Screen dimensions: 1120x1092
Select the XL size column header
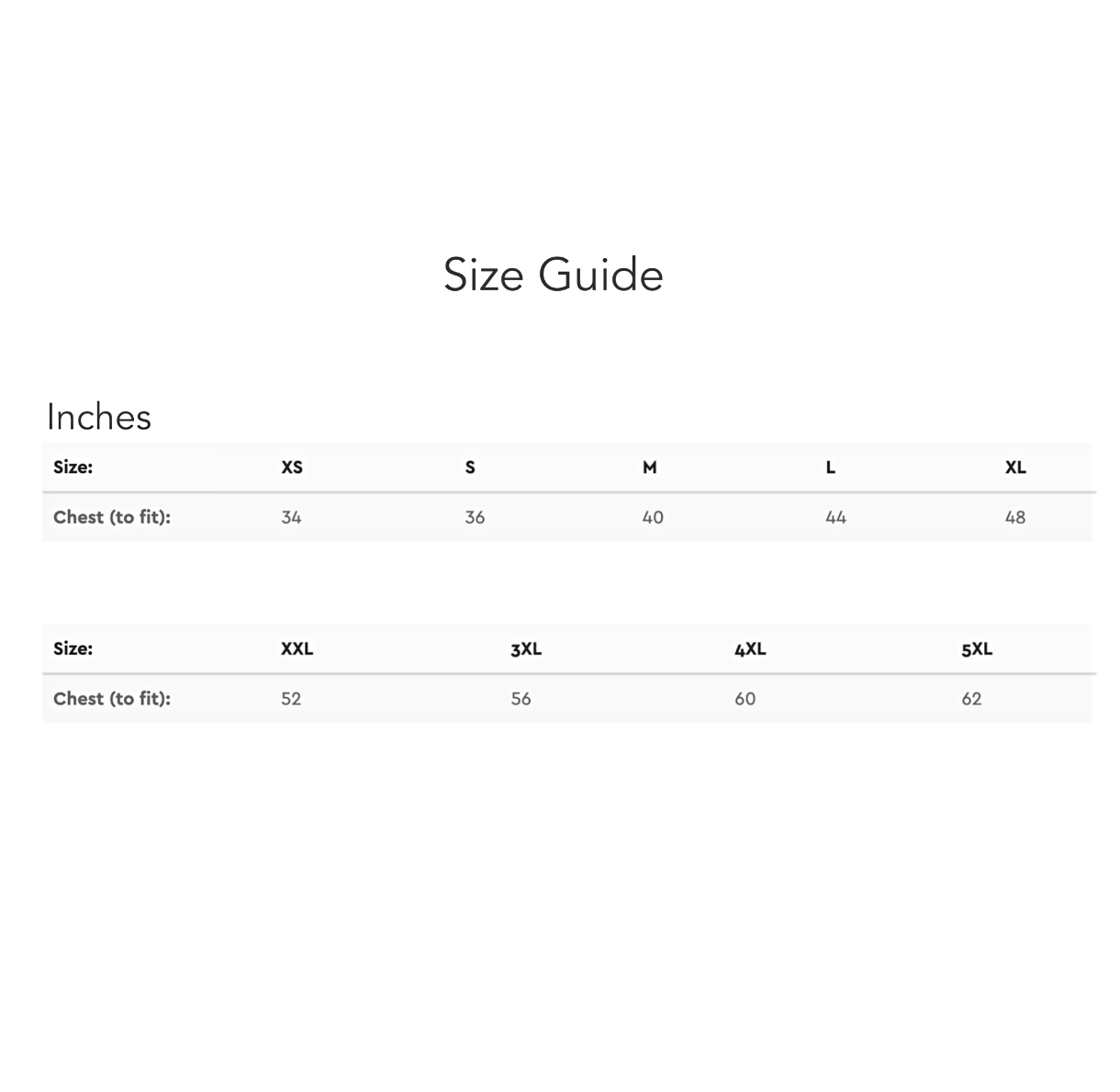[x=1015, y=467]
